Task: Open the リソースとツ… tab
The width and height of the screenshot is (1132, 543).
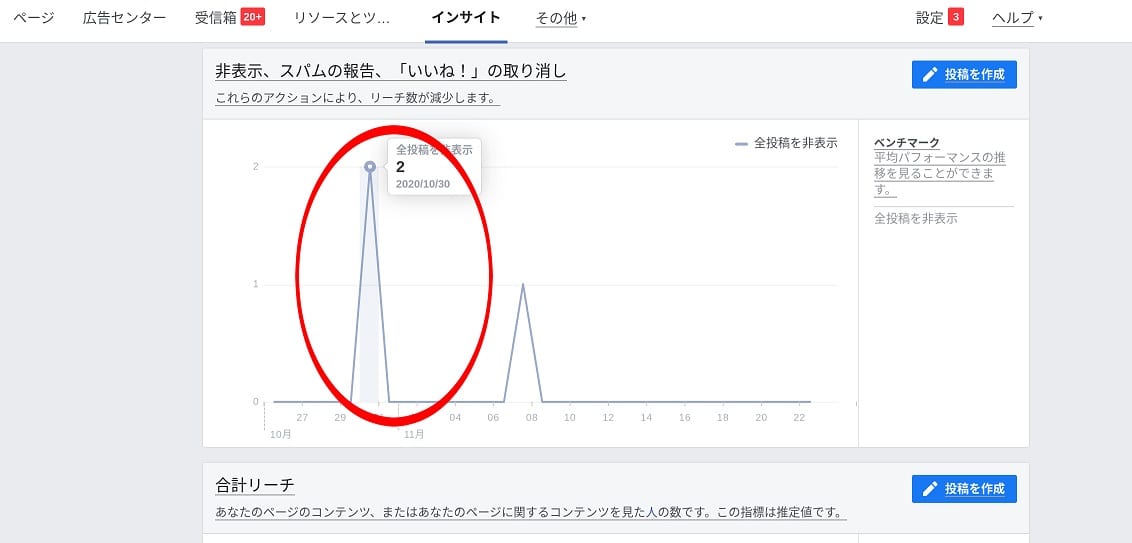Action: click(342, 18)
